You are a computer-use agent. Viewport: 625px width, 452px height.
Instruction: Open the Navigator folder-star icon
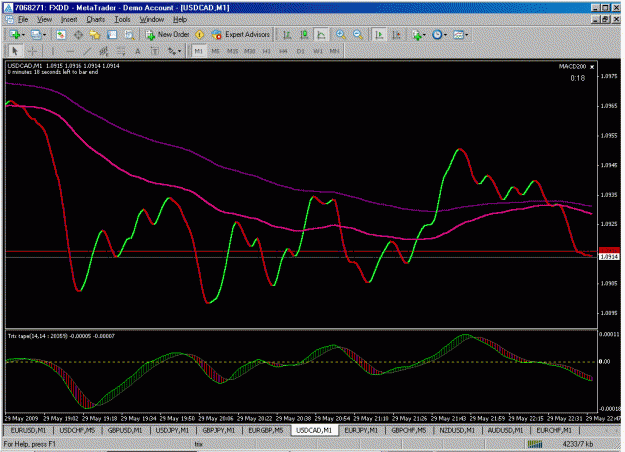(95, 35)
